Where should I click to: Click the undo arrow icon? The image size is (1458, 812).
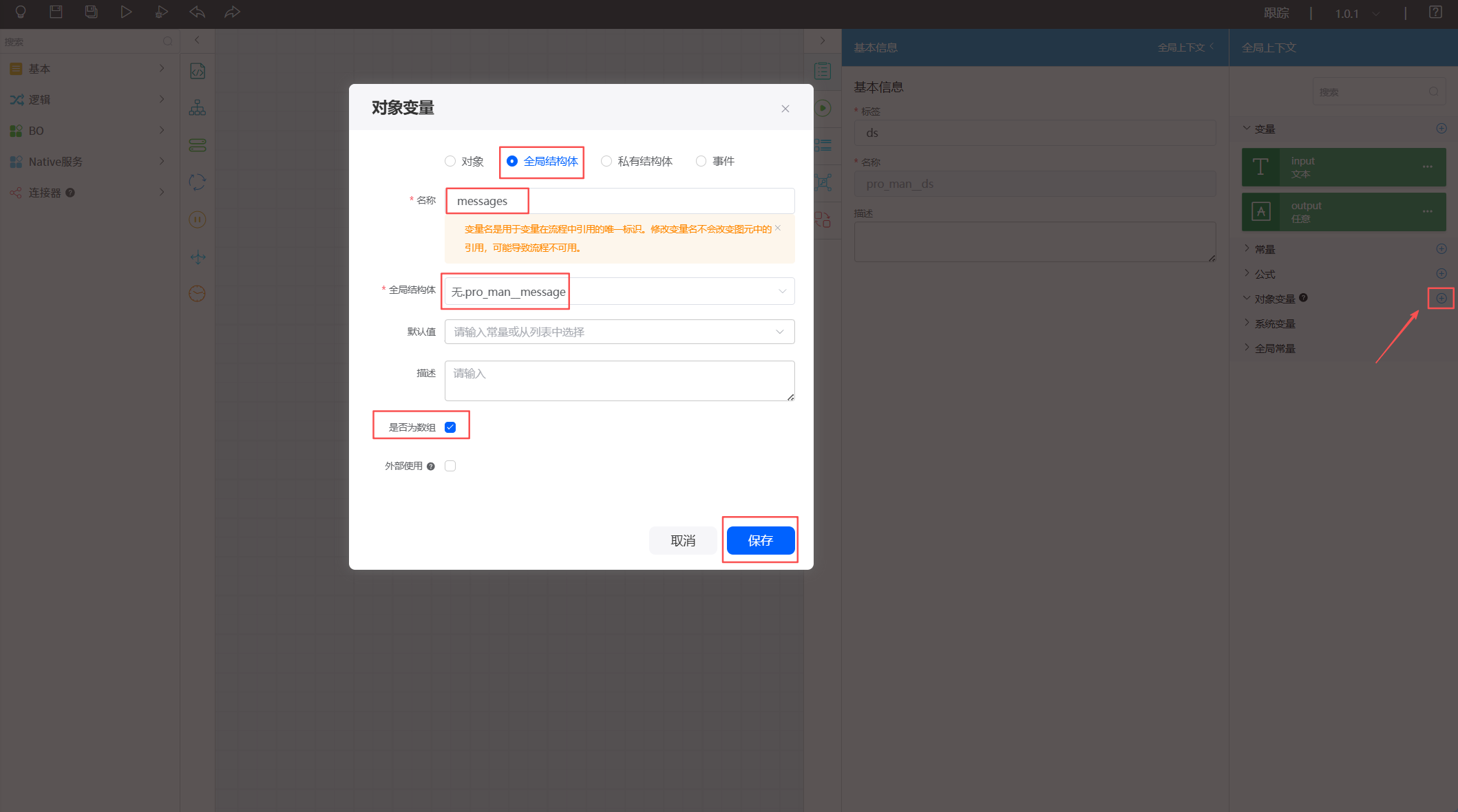pyautogui.click(x=197, y=12)
